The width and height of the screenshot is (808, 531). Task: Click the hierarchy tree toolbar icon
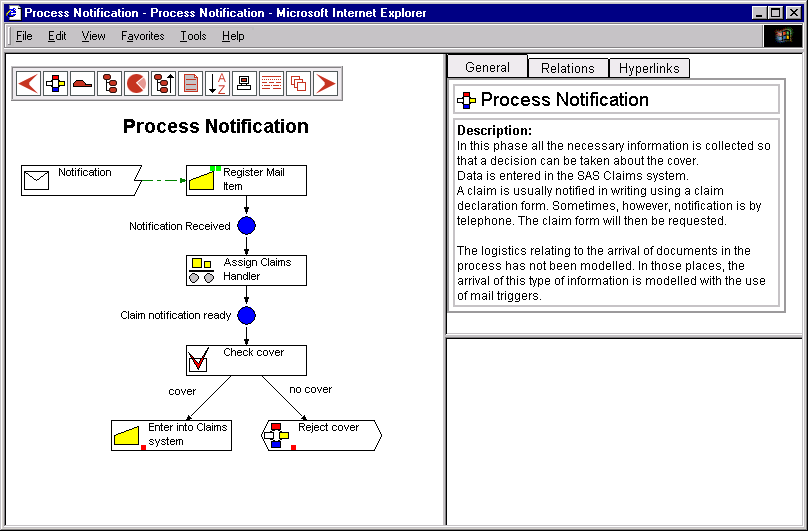coord(109,83)
